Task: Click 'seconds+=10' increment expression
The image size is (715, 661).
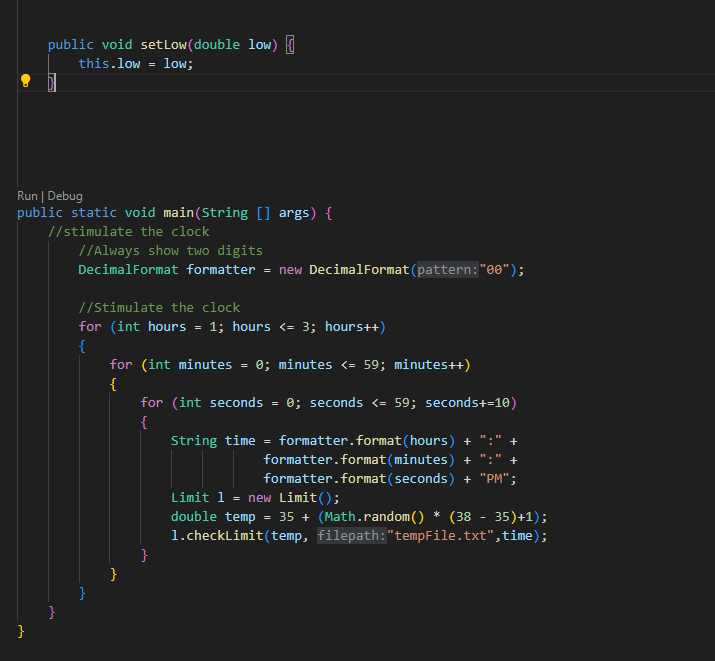Action: (467, 403)
